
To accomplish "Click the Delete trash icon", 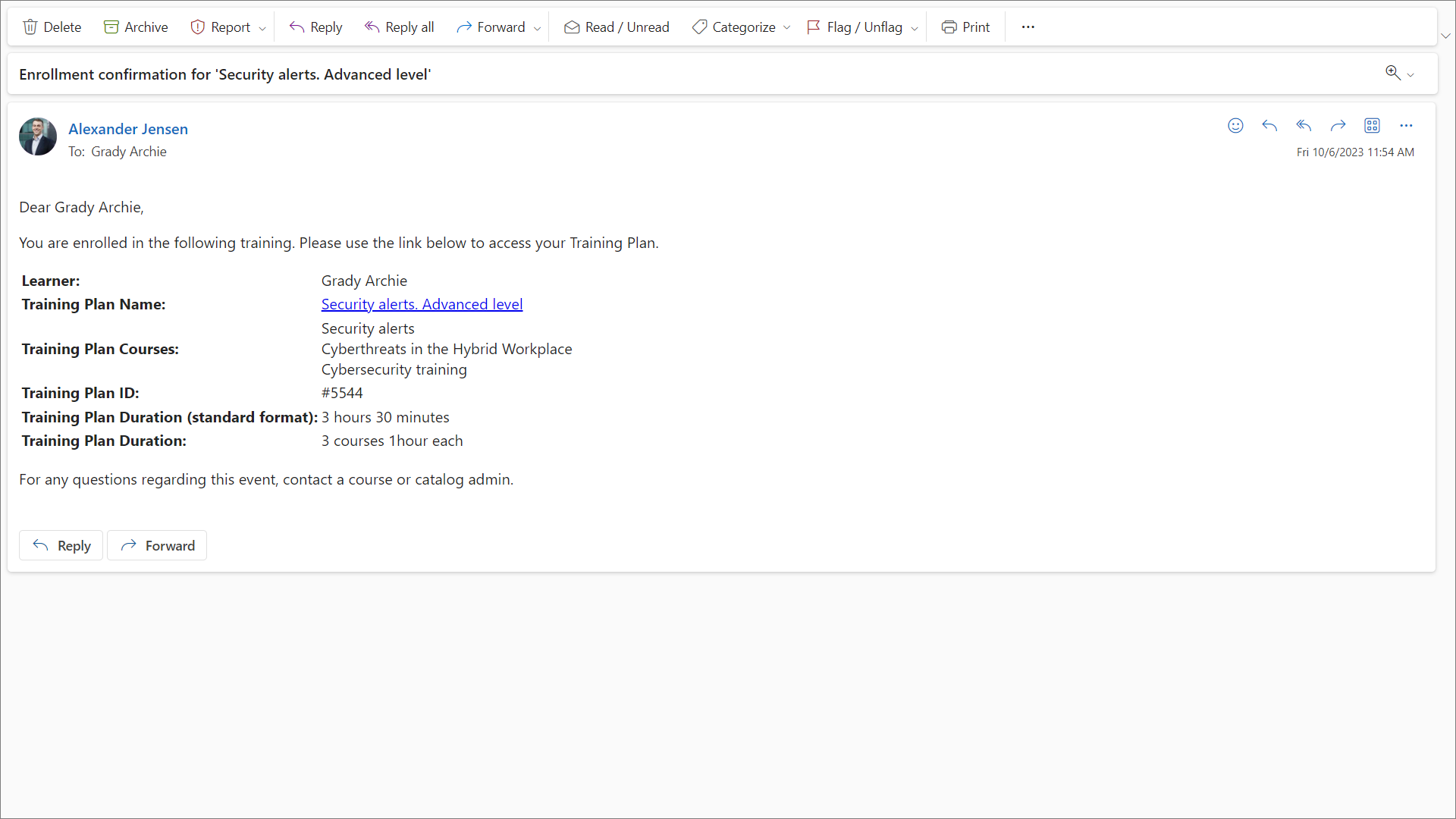I will coord(30,27).
